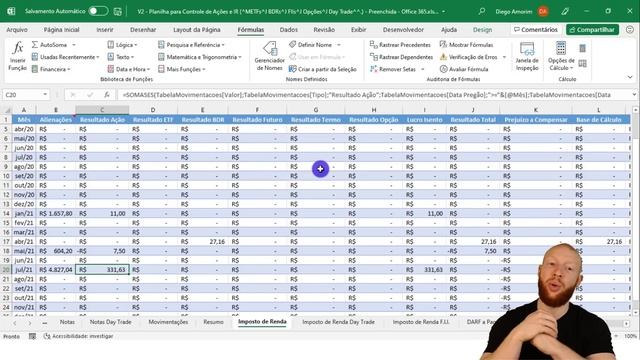Open the Notas sheet tab
640x360 pixels.
point(67,322)
